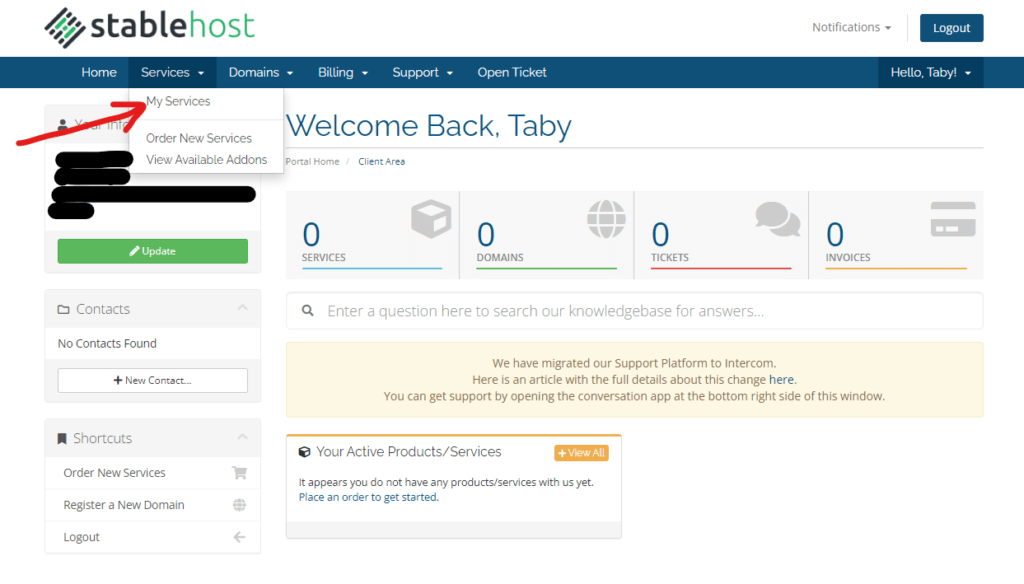
Task: Click the green Update button
Action: click(x=152, y=251)
